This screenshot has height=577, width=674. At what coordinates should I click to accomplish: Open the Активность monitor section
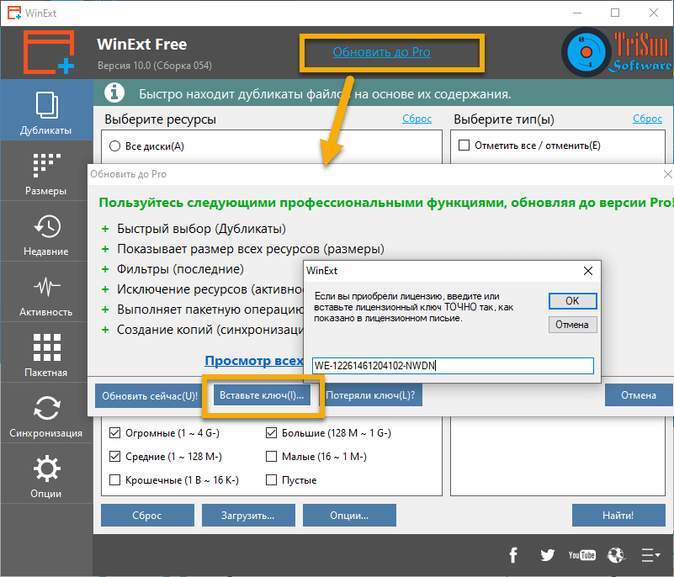pos(46,295)
